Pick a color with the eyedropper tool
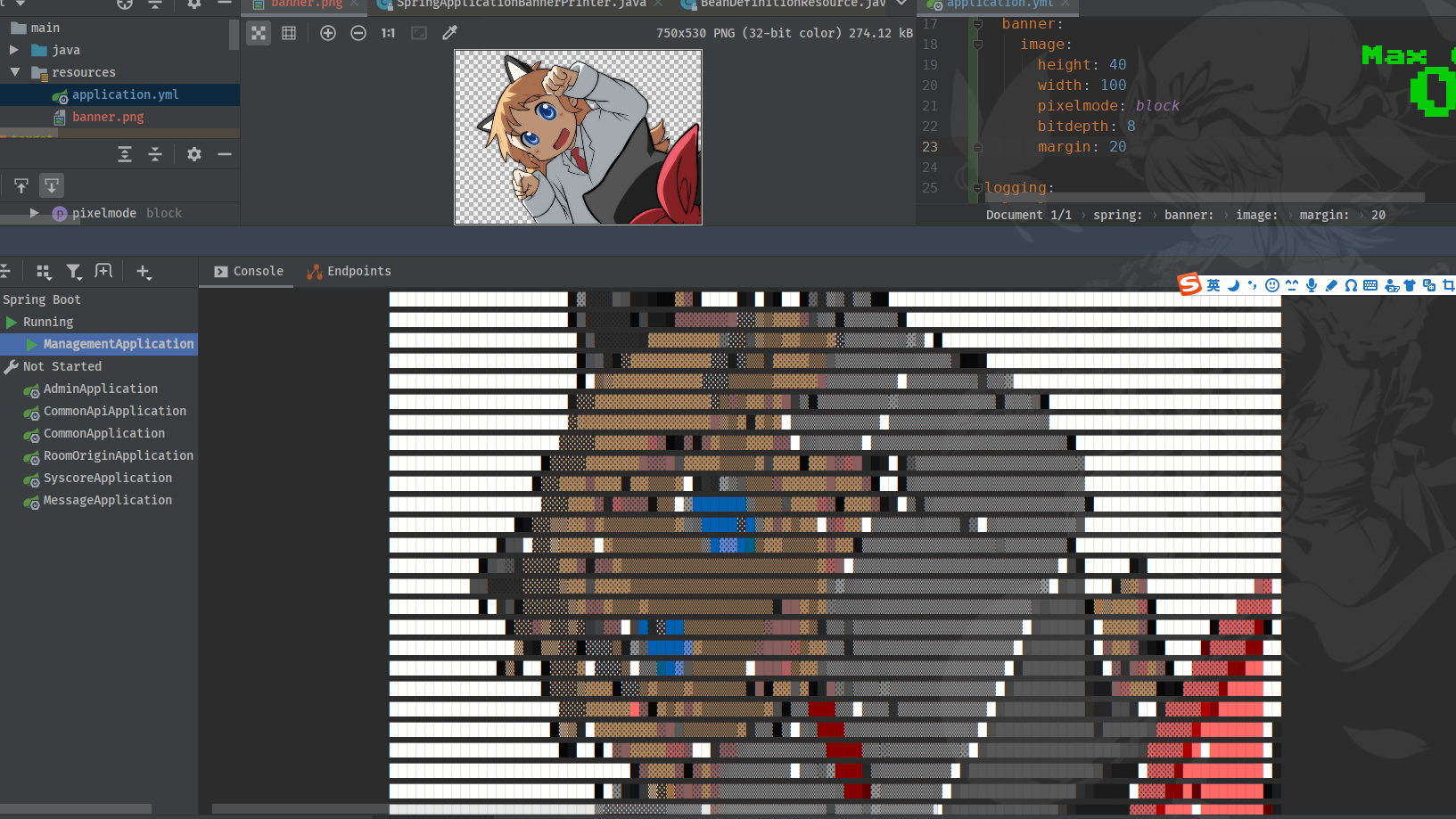1456x819 pixels. tap(450, 33)
